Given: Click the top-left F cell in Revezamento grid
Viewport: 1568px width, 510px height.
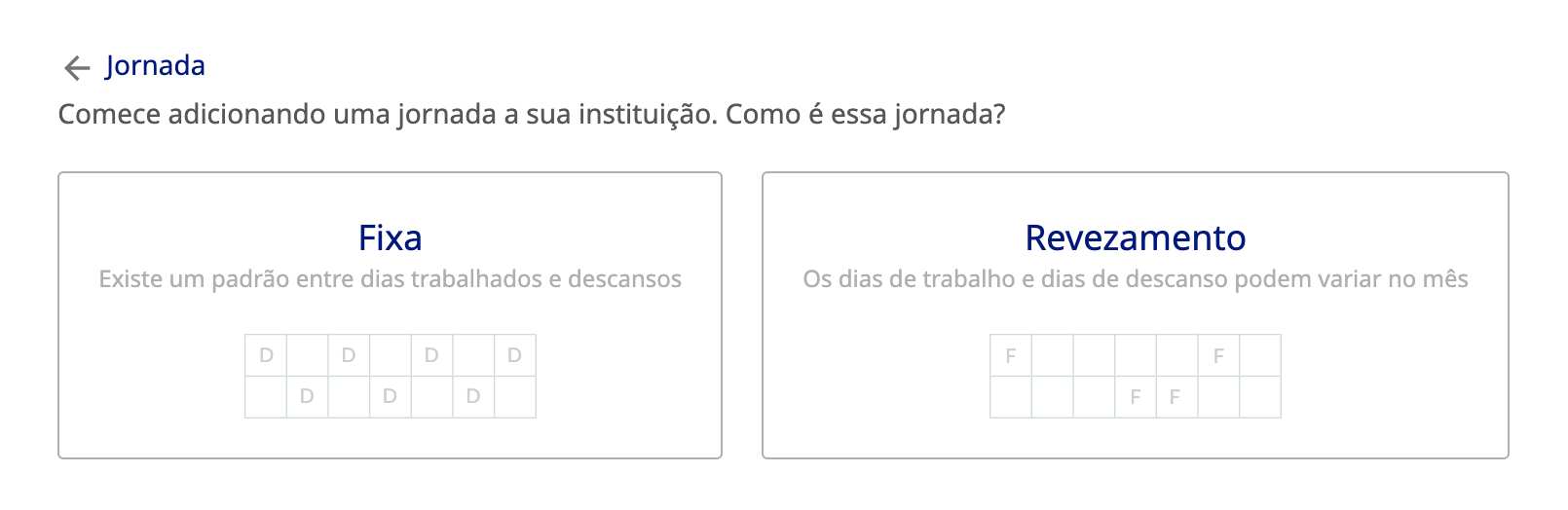Looking at the screenshot, I should coord(1011,355).
